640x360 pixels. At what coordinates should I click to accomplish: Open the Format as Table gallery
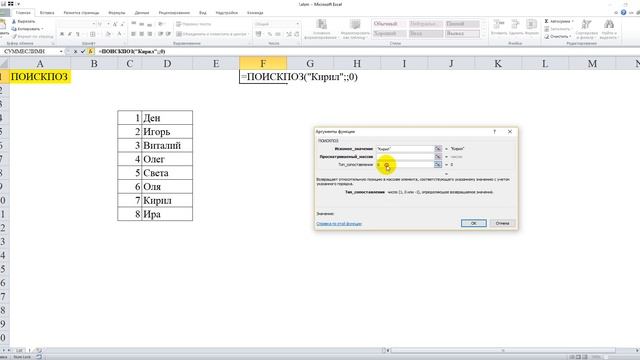355,29
